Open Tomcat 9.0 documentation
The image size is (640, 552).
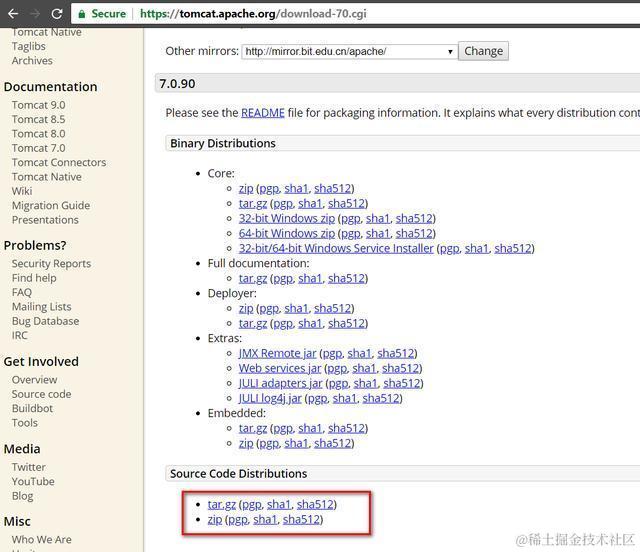coord(38,105)
